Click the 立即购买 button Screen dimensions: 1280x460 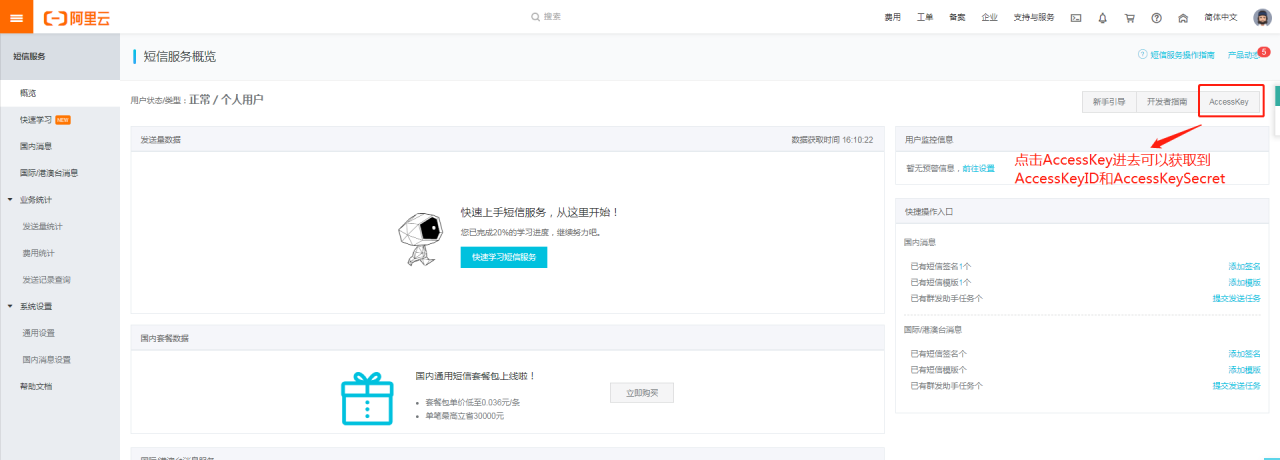[x=642, y=393]
